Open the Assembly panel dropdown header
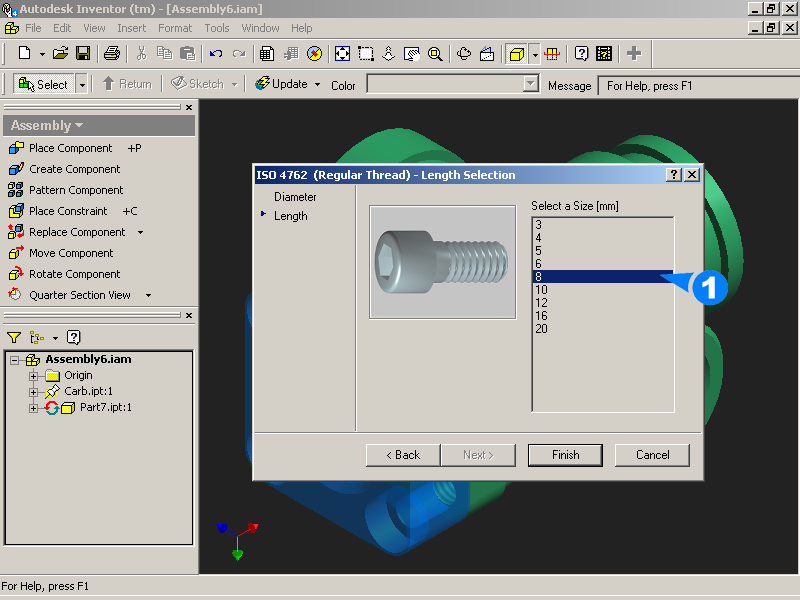800x600 pixels. (47, 126)
